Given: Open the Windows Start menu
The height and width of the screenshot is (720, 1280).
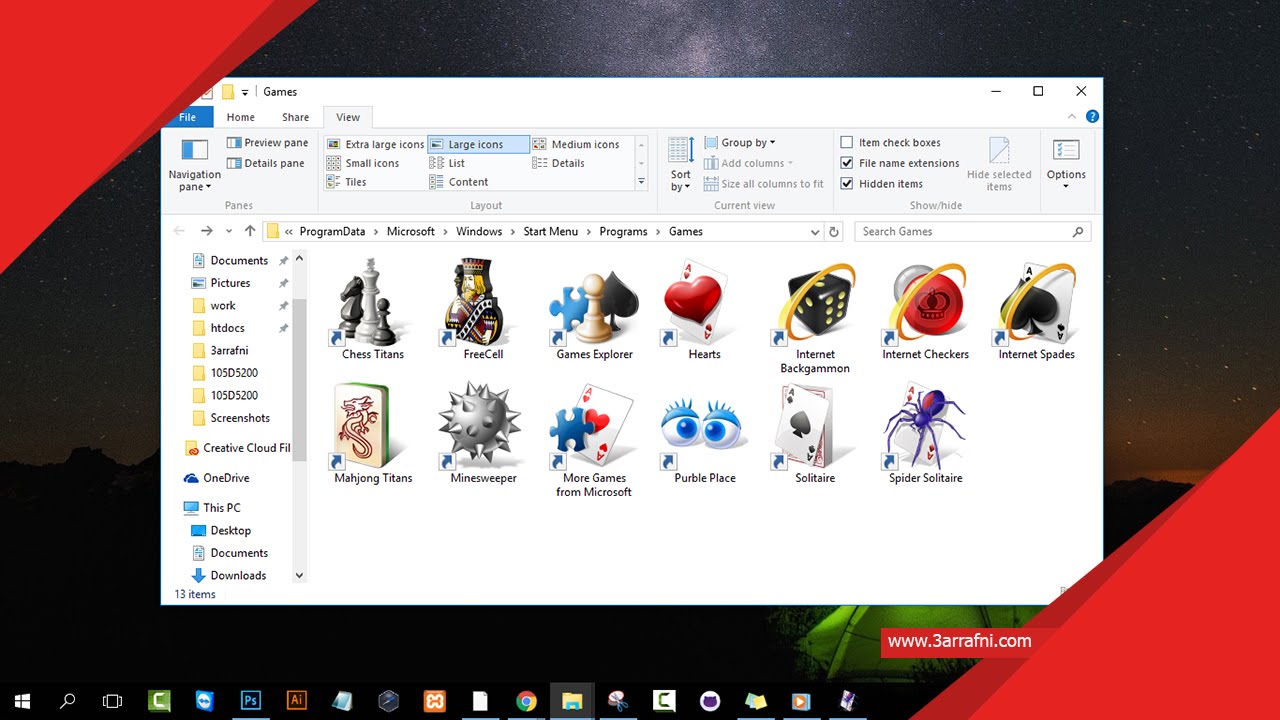Looking at the screenshot, I should point(22,701).
